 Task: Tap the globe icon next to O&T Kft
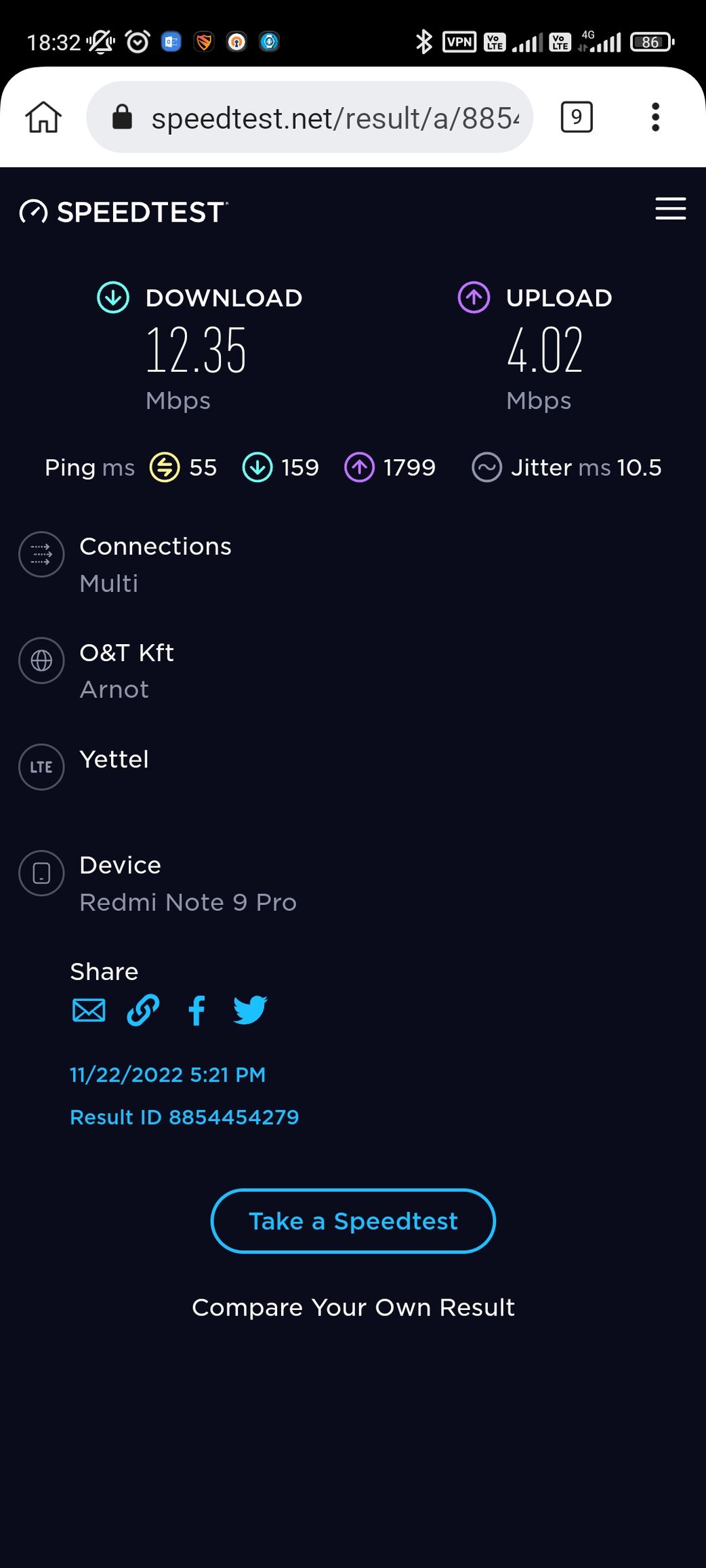click(x=41, y=660)
